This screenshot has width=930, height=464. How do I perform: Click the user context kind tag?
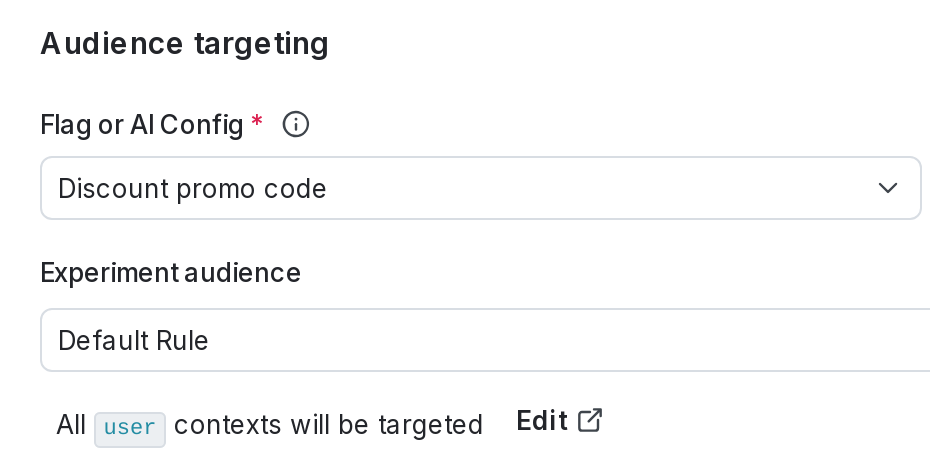pyautogui.click(x=130, y=427)
